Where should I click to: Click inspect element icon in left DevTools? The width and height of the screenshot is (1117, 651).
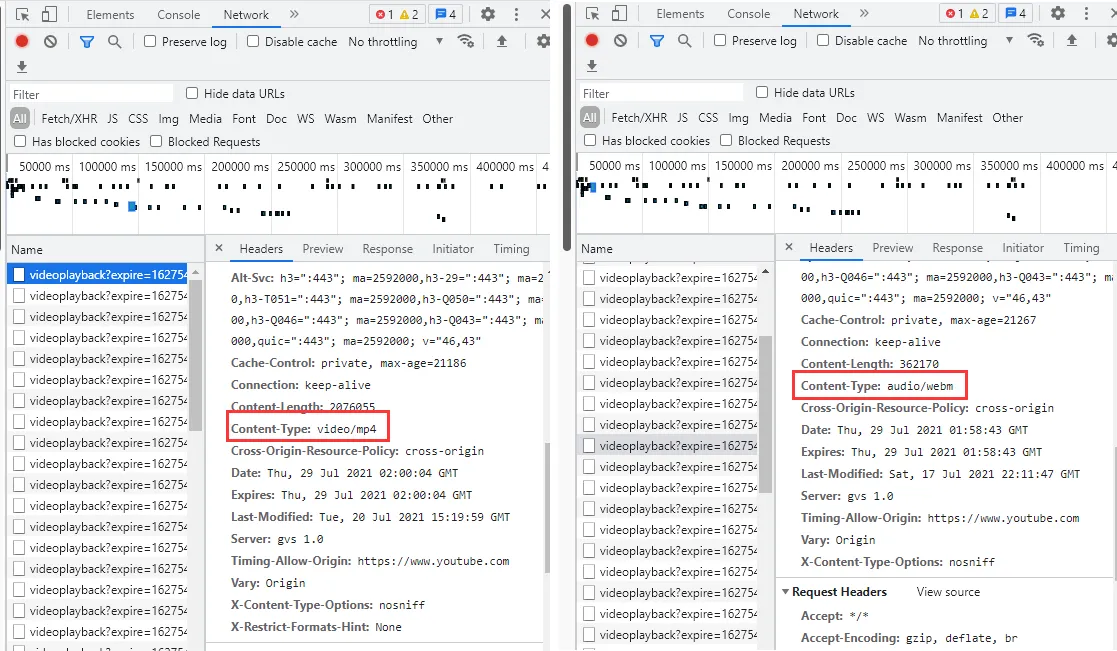click(x=23, y=14)
